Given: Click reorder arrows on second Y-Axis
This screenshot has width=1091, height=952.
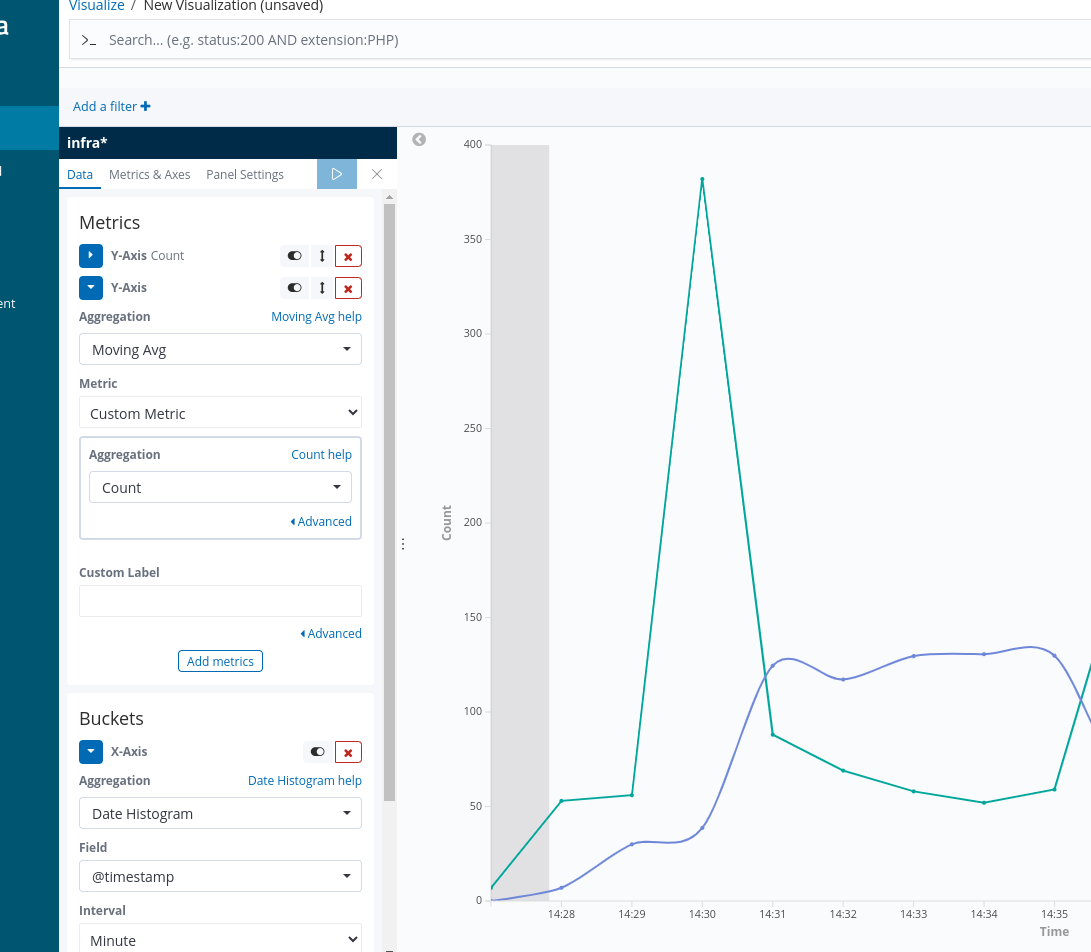Looking at the screenshot, I should 322,288.
